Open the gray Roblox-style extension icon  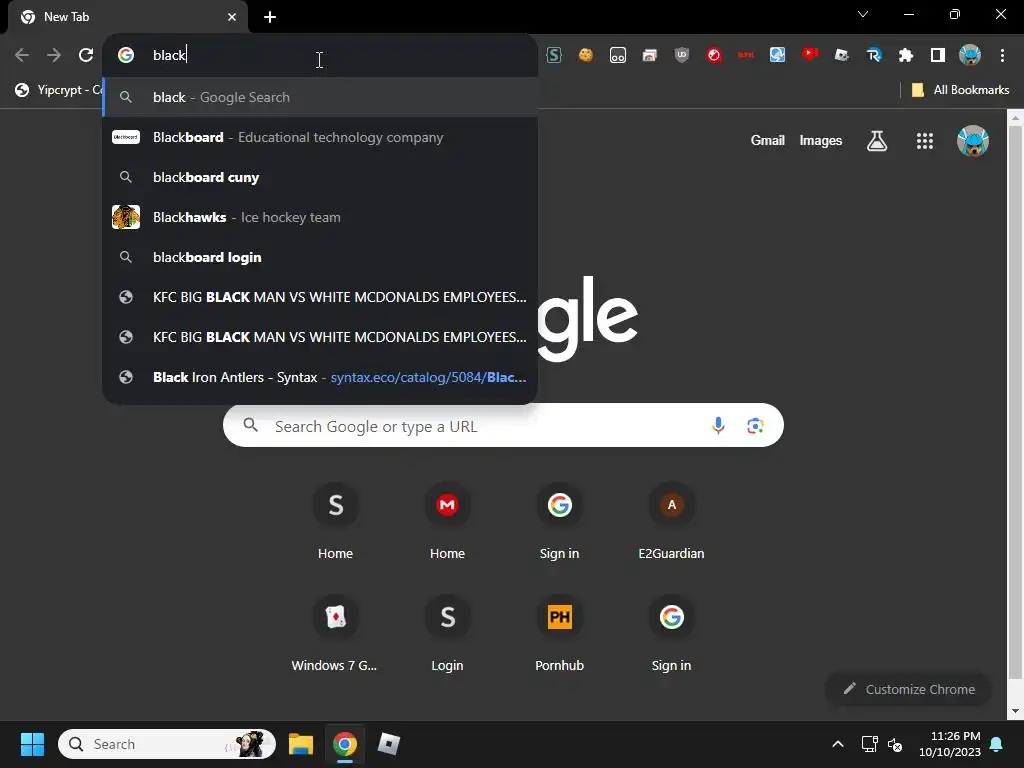coord(842,56)
